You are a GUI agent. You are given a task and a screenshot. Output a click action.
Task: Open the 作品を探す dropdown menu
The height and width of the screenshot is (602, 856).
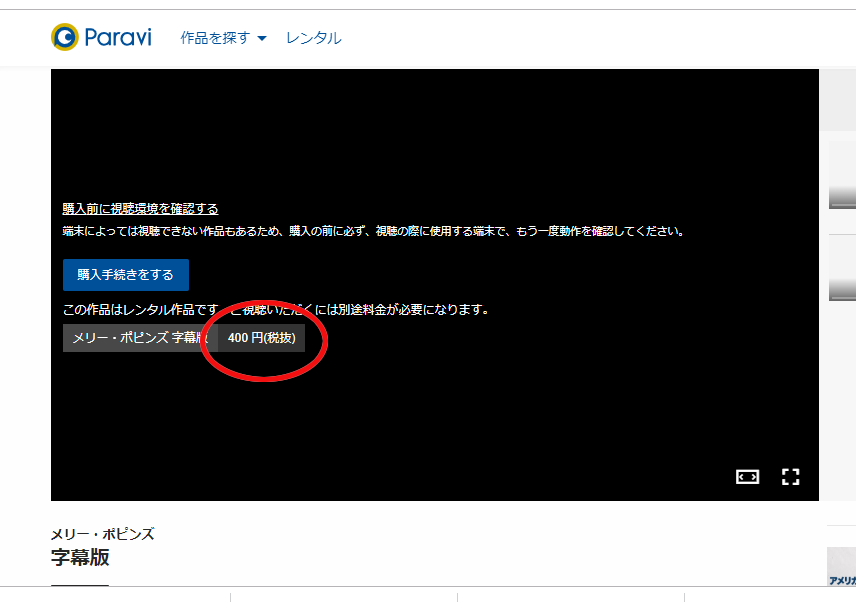223,38
